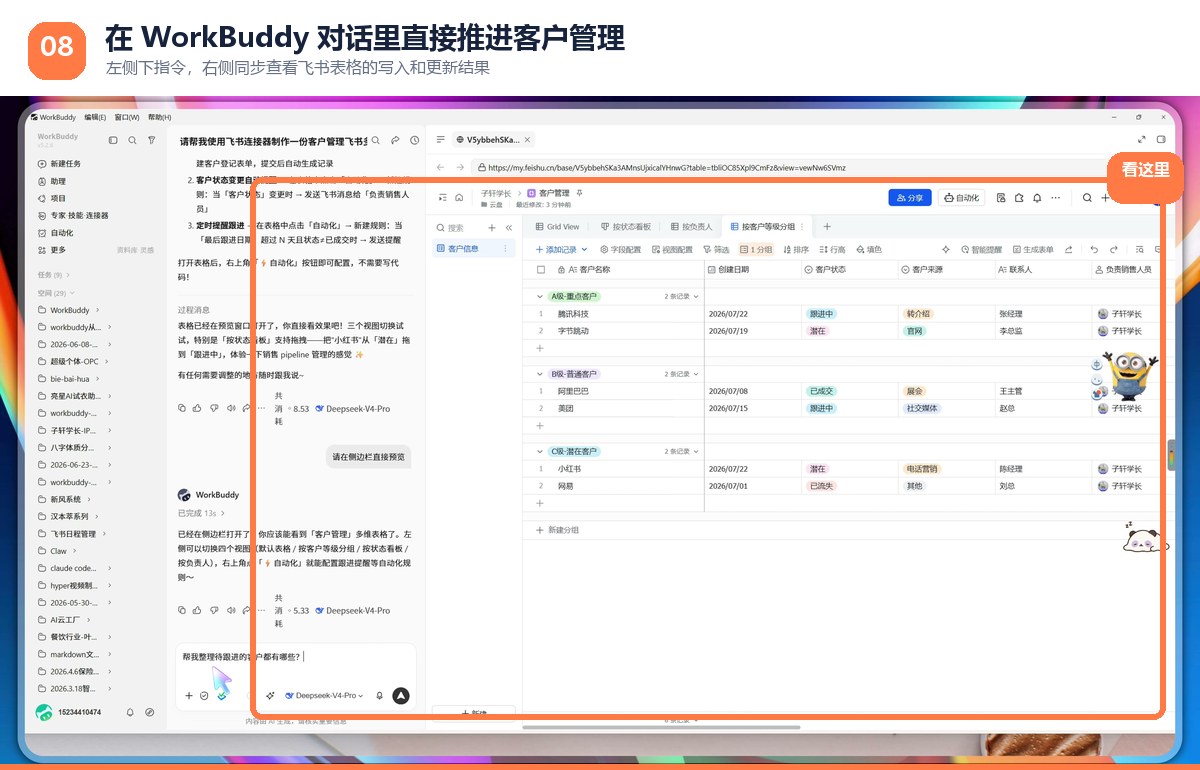The width and height of the screenshot is (1200, 770).
Task: Click the 搜索 field in Feishu table sidebar
Action: 460,228
